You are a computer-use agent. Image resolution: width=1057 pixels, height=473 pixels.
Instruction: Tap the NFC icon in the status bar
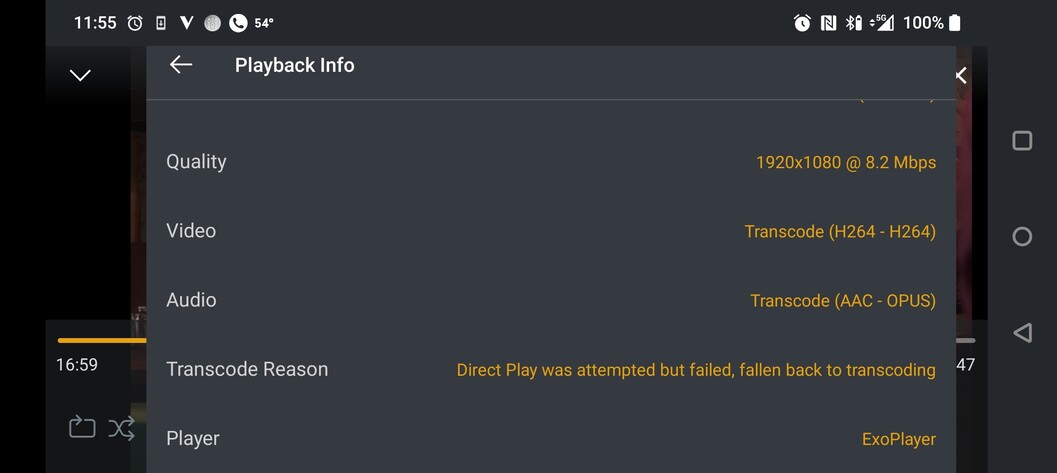[828, 23]
